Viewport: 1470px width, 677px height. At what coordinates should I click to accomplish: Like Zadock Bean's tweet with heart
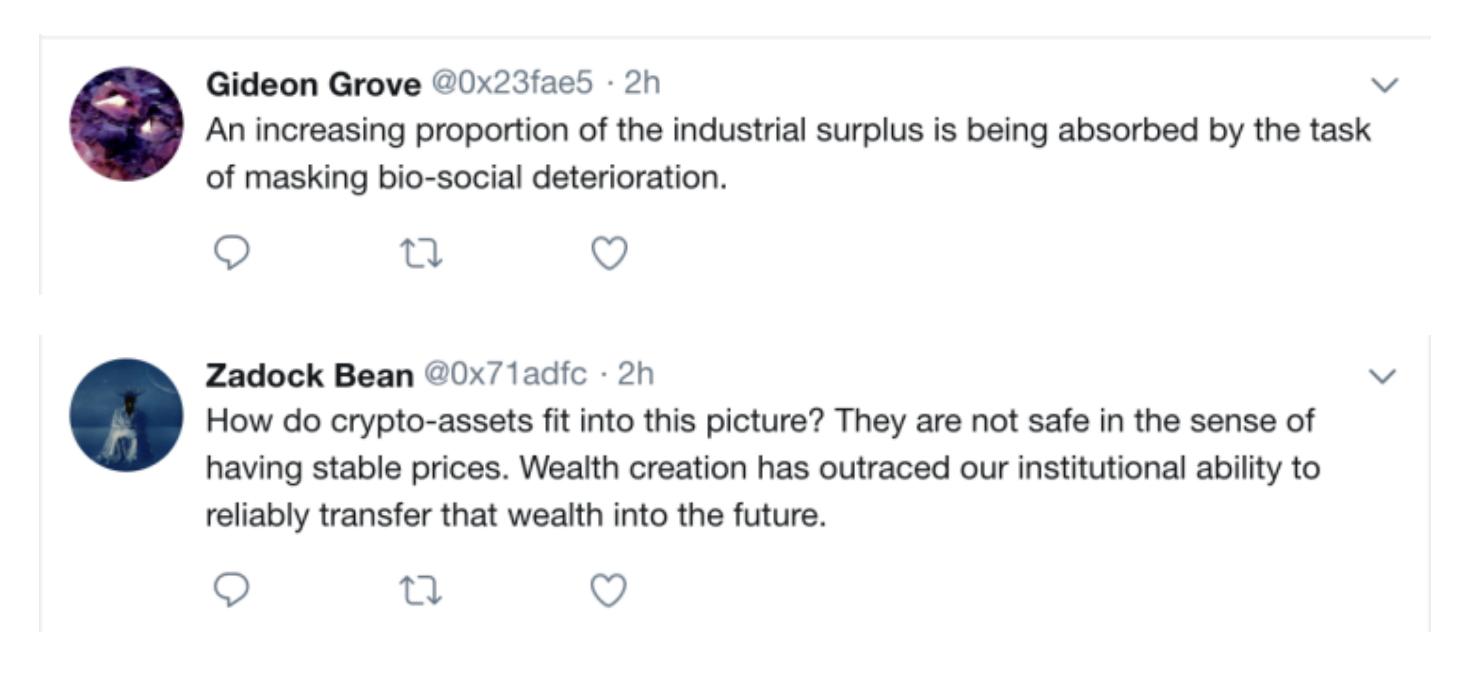[609, 590]
